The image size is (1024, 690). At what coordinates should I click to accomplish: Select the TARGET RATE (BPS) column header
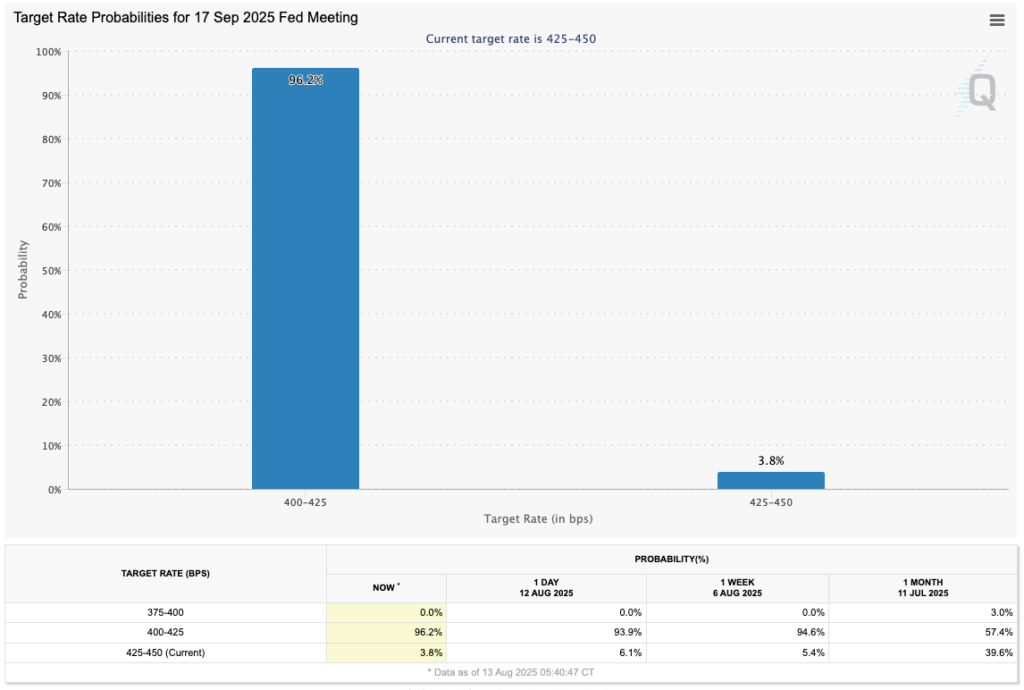click(165, 573)
